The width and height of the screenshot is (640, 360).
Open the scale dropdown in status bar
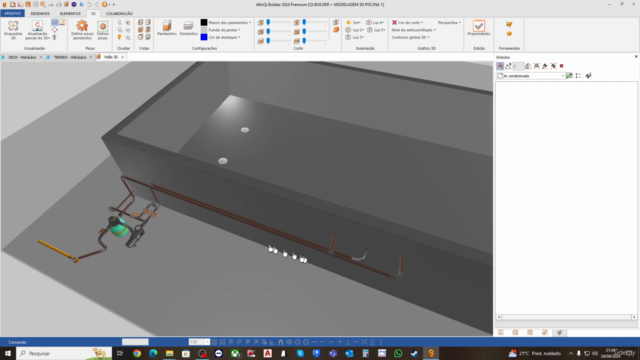pos(207,342)
